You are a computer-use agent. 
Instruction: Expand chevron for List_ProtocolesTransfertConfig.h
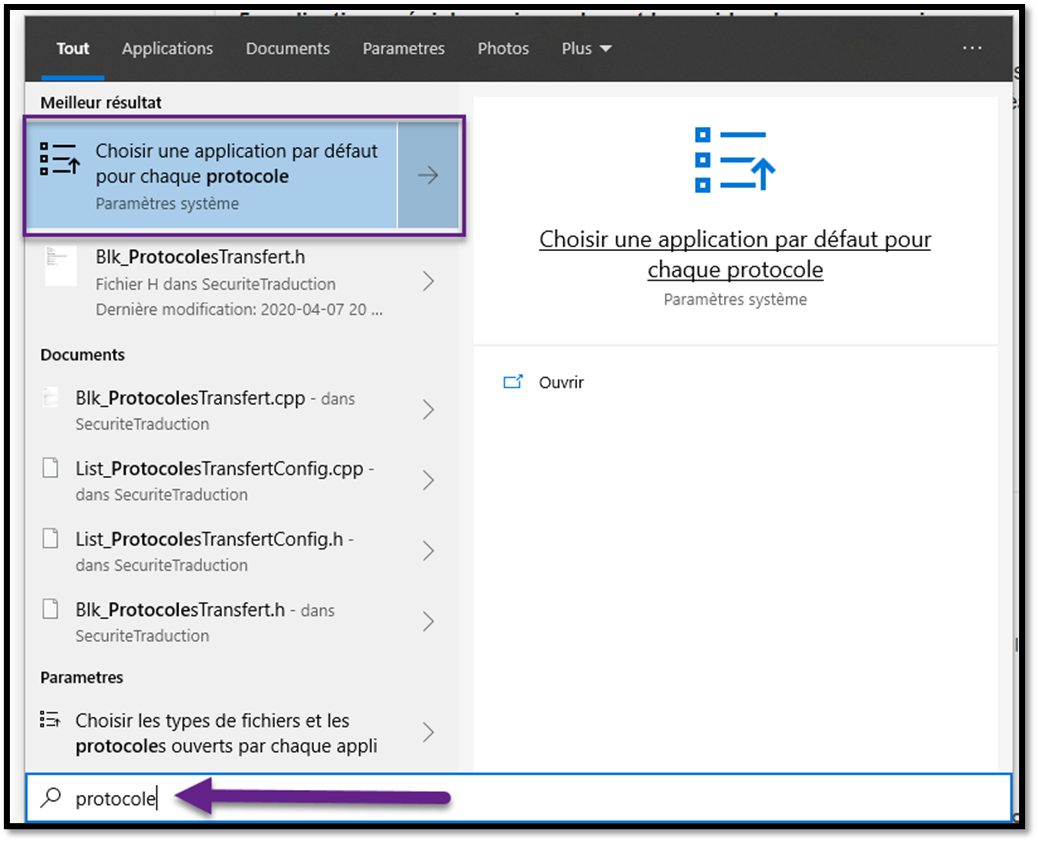(428, 551)
